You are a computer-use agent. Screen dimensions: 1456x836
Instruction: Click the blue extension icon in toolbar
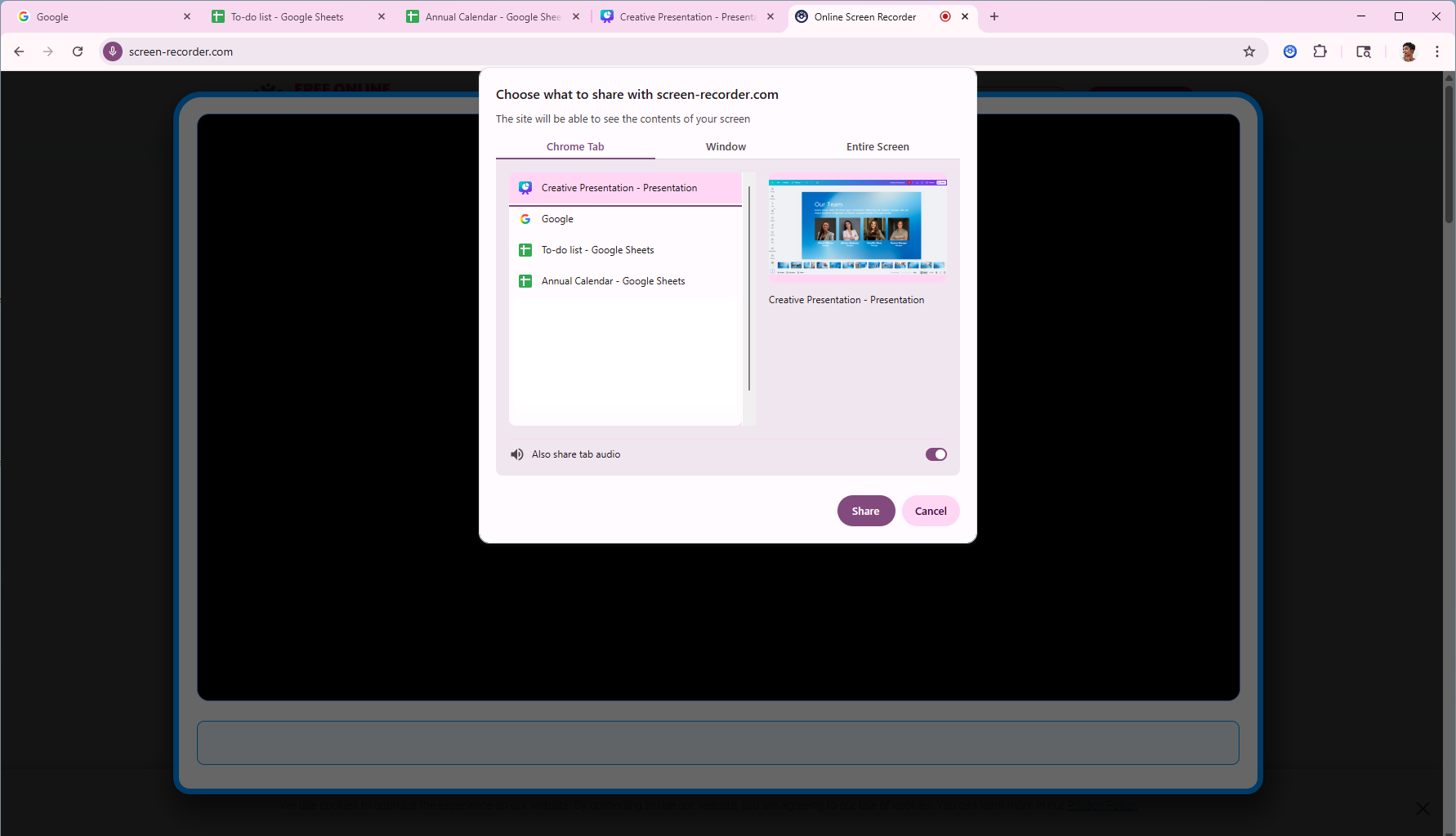pos(1289,51)
